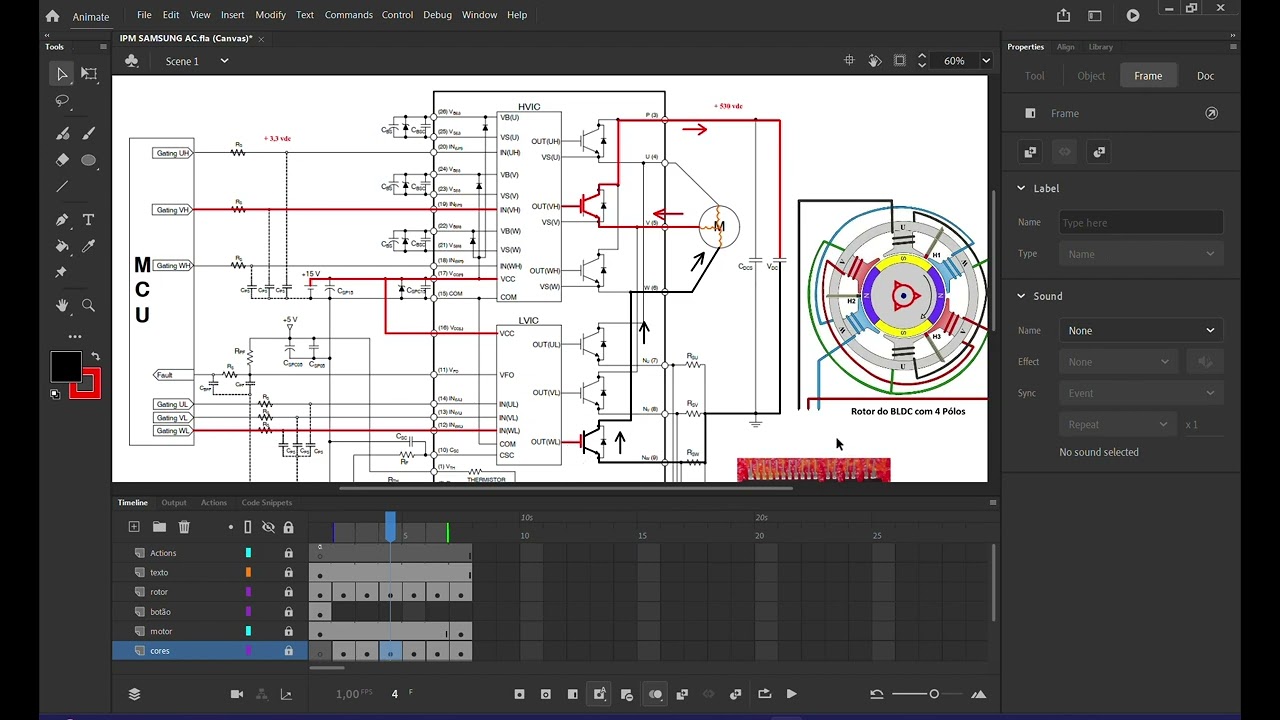Delete layer using the trash icon
1280x720 pixels.
tap(184, 527)
